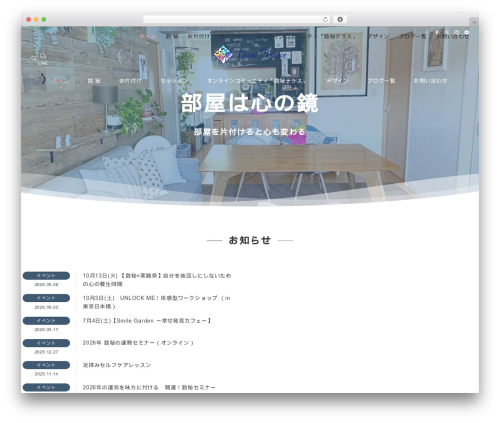Open the 足揉みセルフケアレッスン announcement
Viewport: 500px width, 423px height.
[117, 365]
